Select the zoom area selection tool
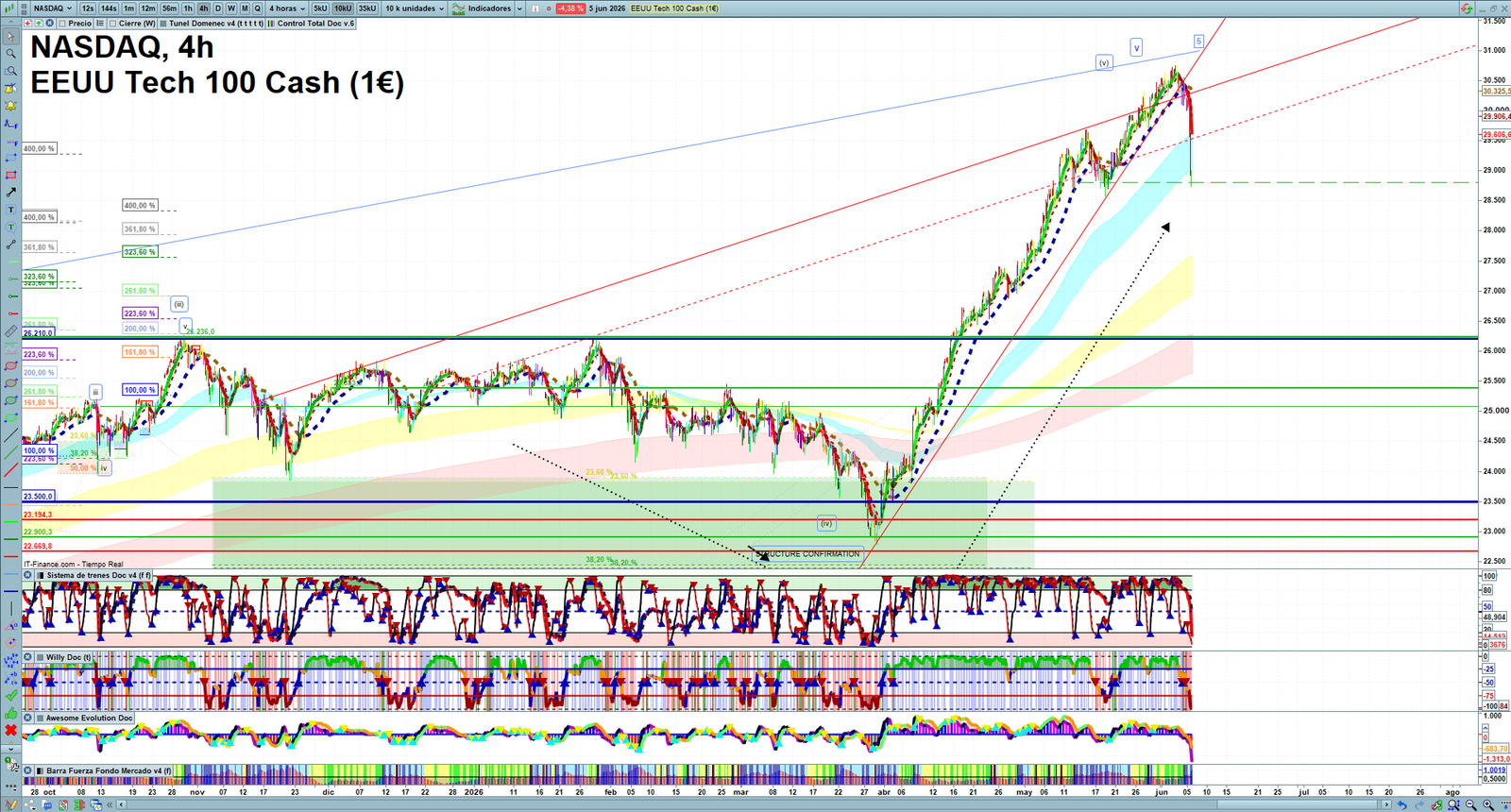 pyautogui.click(x=11, y=70)
